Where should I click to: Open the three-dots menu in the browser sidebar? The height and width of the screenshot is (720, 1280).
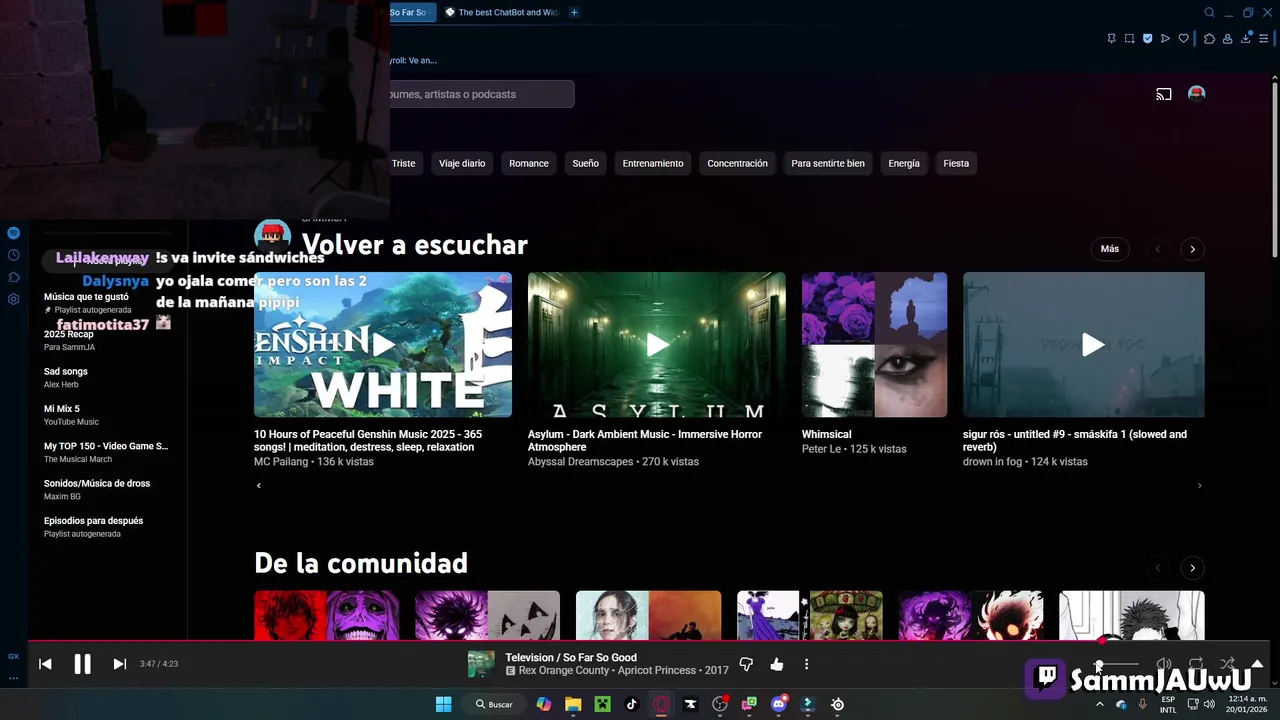click(13, 678)
